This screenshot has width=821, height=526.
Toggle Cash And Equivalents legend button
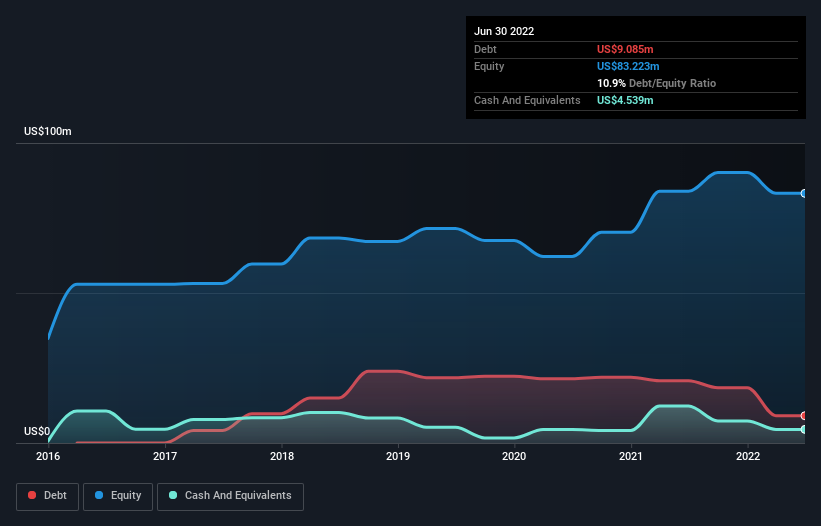coord(230,496)
